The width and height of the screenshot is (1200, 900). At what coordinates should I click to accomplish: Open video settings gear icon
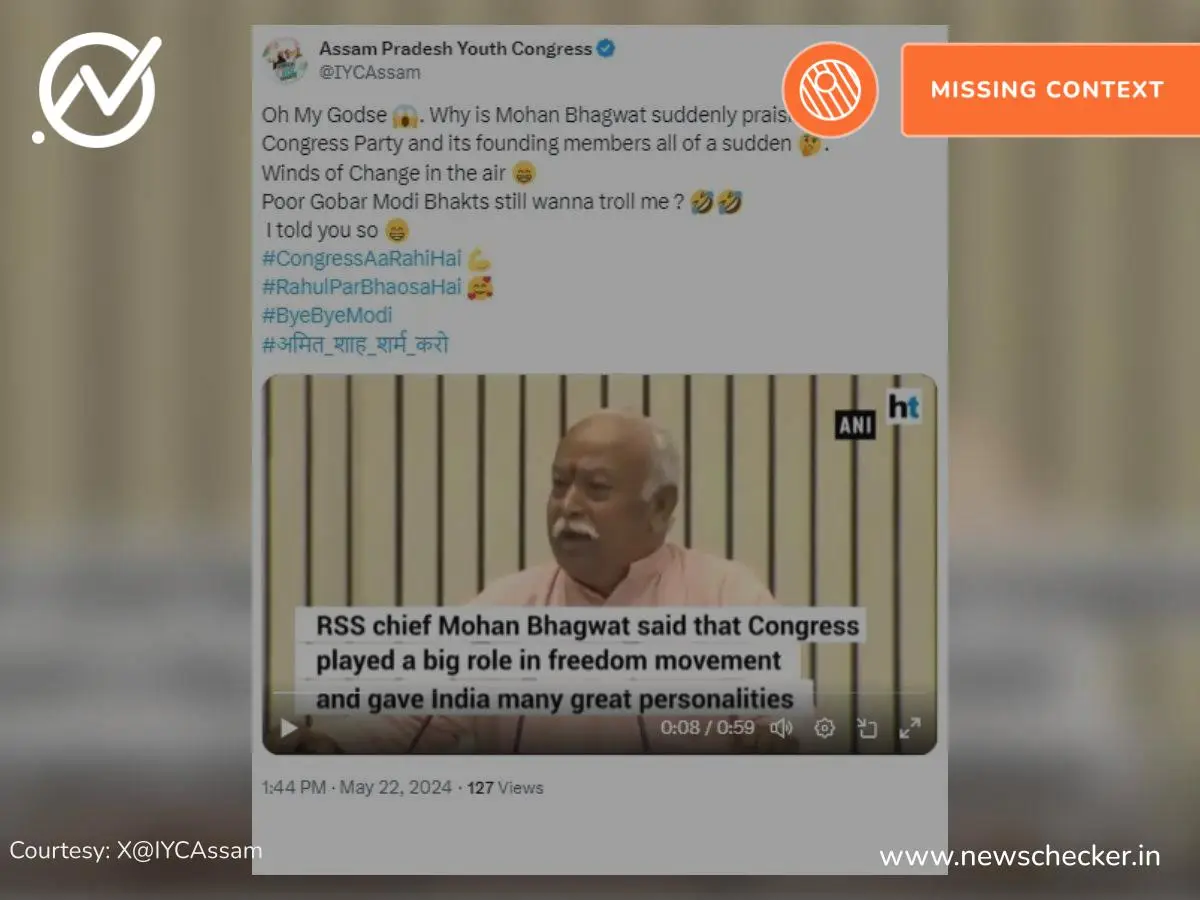[824, 727]
